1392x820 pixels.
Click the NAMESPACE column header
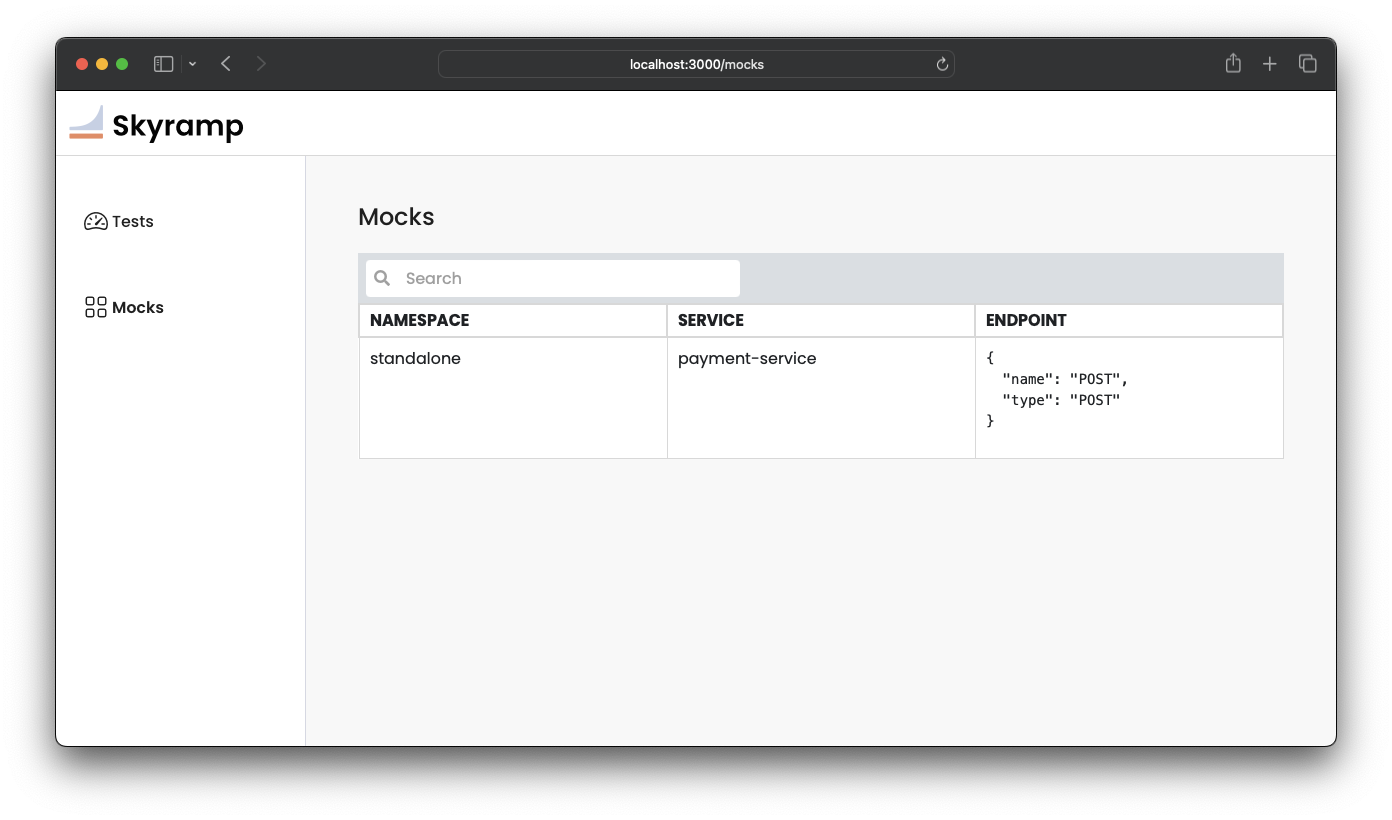(x=419, y=320)
